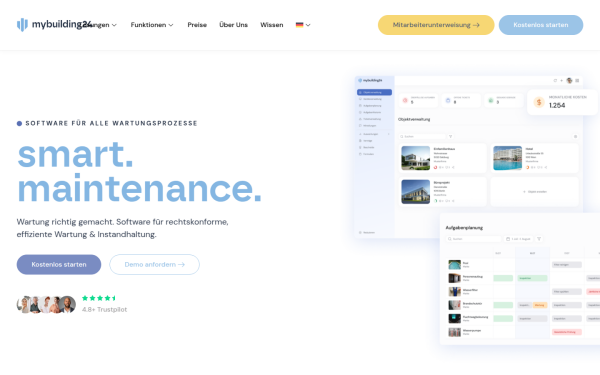
Task: Click the plus icon in dashboard top bar
Action: pos(561,80)
